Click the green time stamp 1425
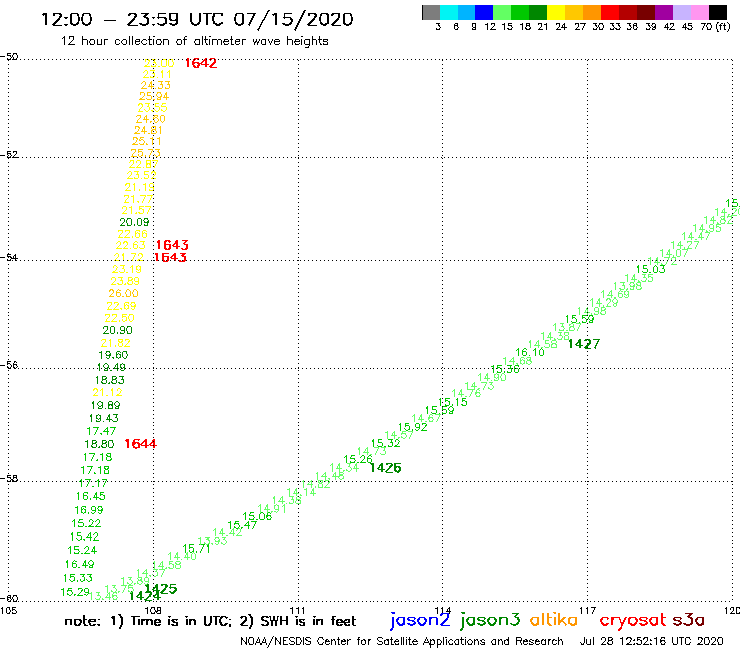This screenshot has width=740, height=650. click(161, 589)
